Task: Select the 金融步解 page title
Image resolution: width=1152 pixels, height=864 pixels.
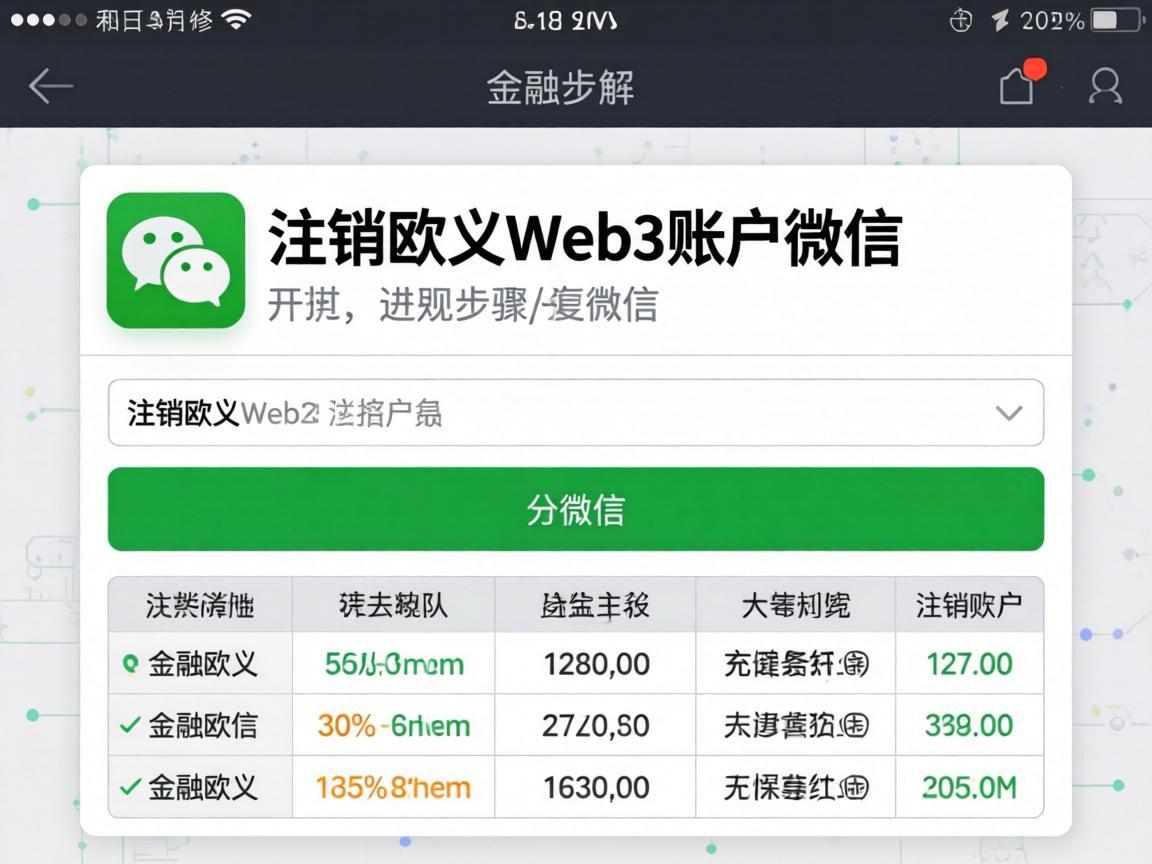Action: click(561, 87)
